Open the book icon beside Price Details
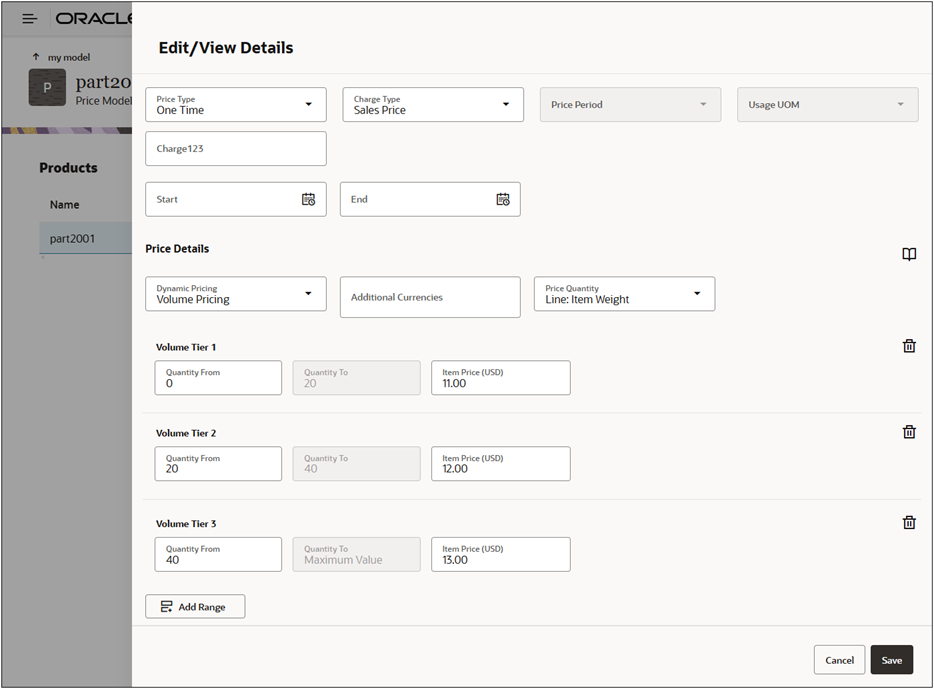 pos(909,254)
